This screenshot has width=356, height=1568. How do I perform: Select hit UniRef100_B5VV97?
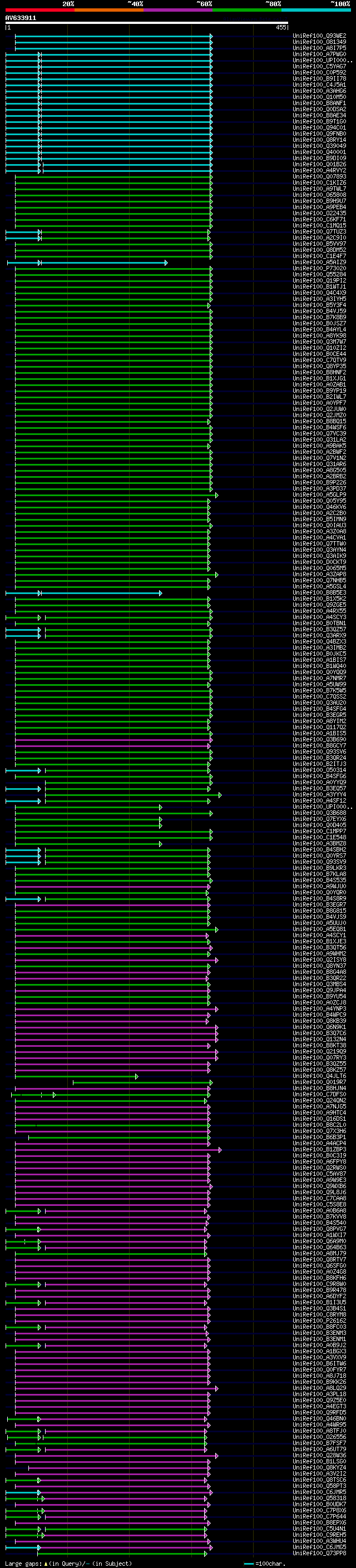point(319,244)
